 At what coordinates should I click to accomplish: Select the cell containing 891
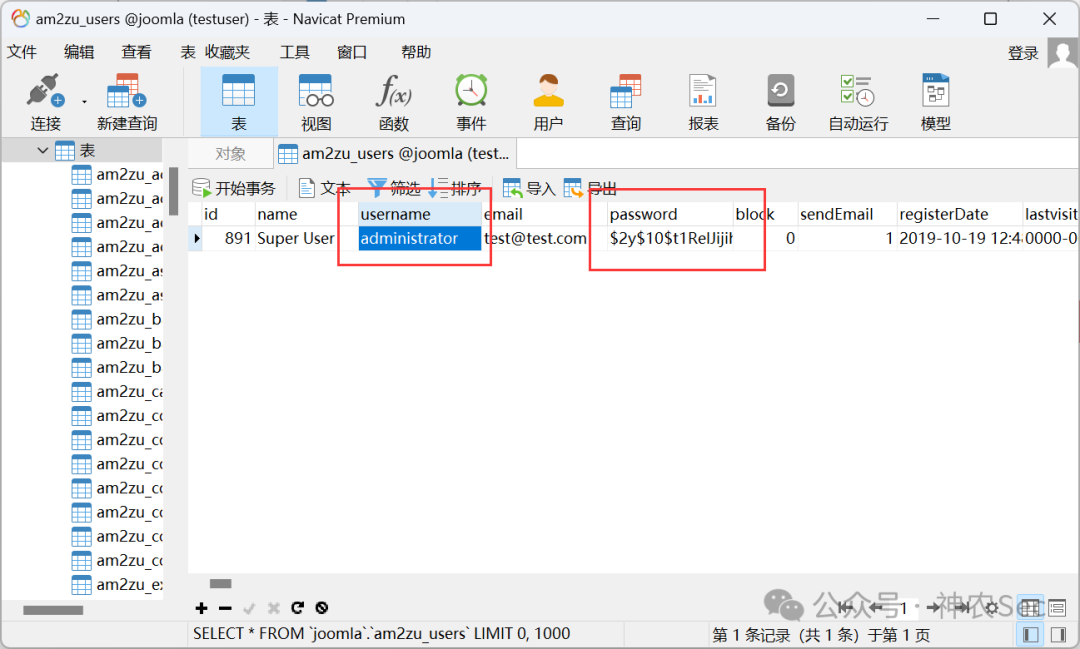tap(229, 238)
